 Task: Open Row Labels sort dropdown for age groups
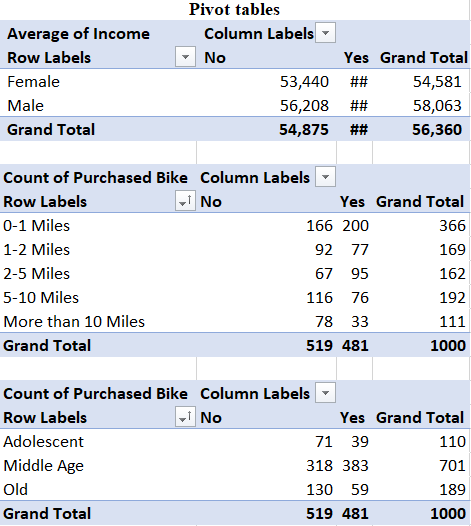click(185, 417)
